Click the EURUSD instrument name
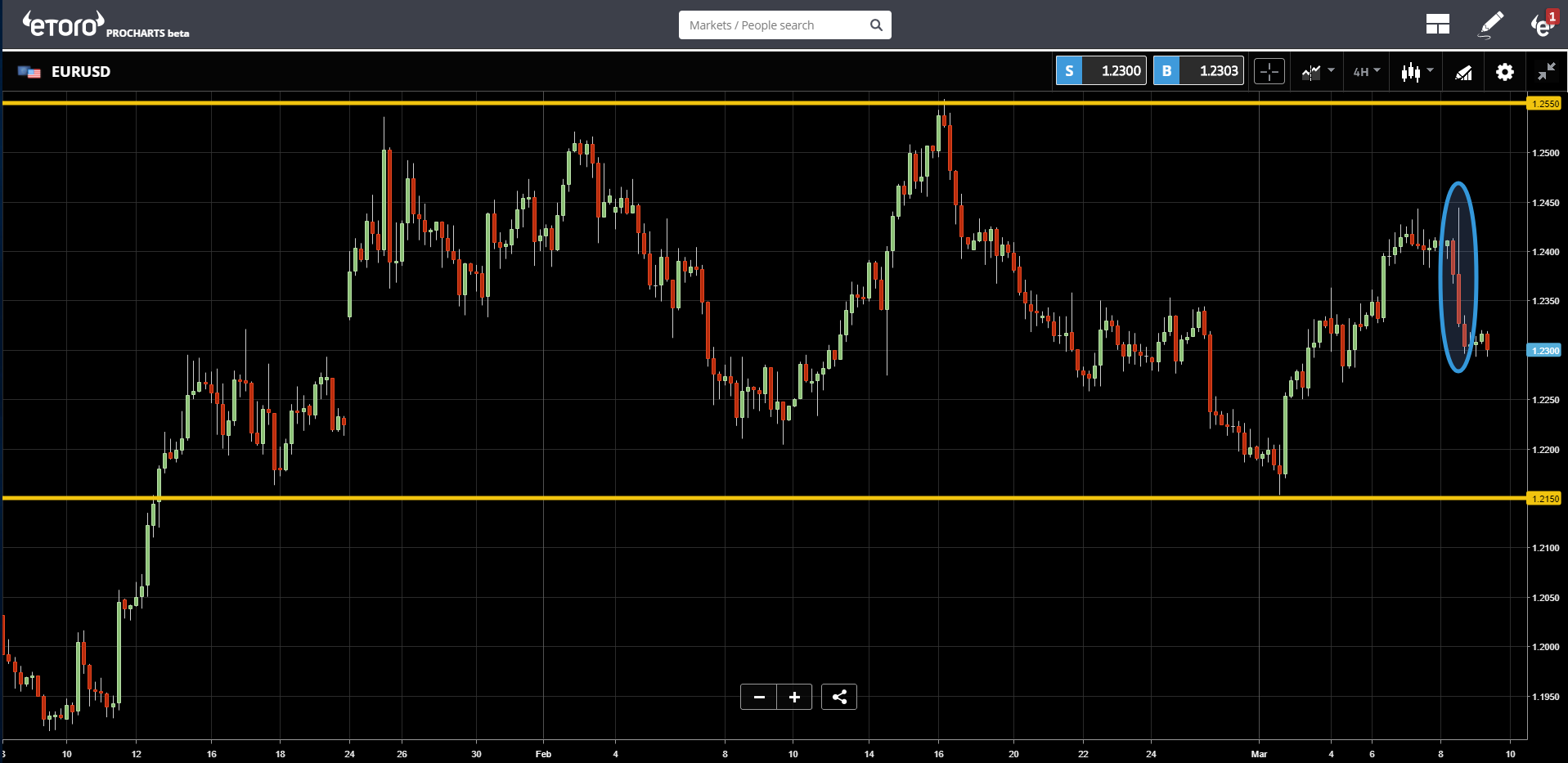This screenshot has width=1568, height=763. [x=81, y=72]
